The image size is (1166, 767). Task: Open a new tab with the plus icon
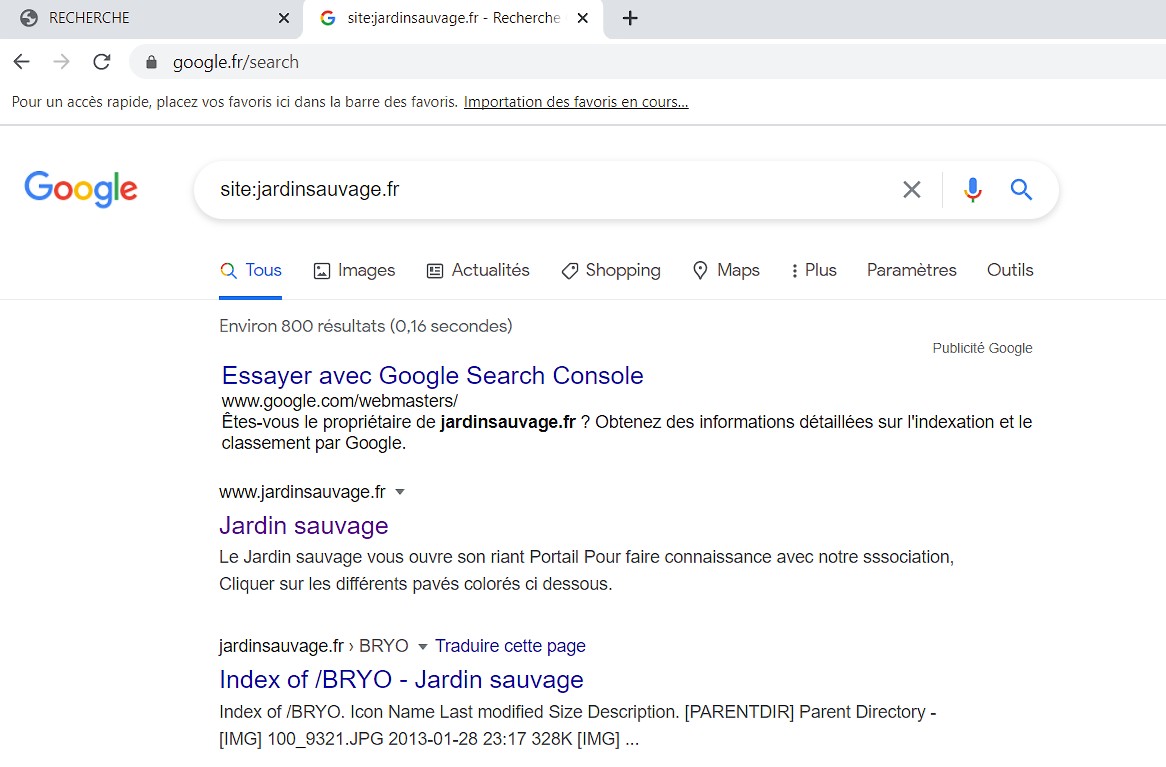click(630, 18)
